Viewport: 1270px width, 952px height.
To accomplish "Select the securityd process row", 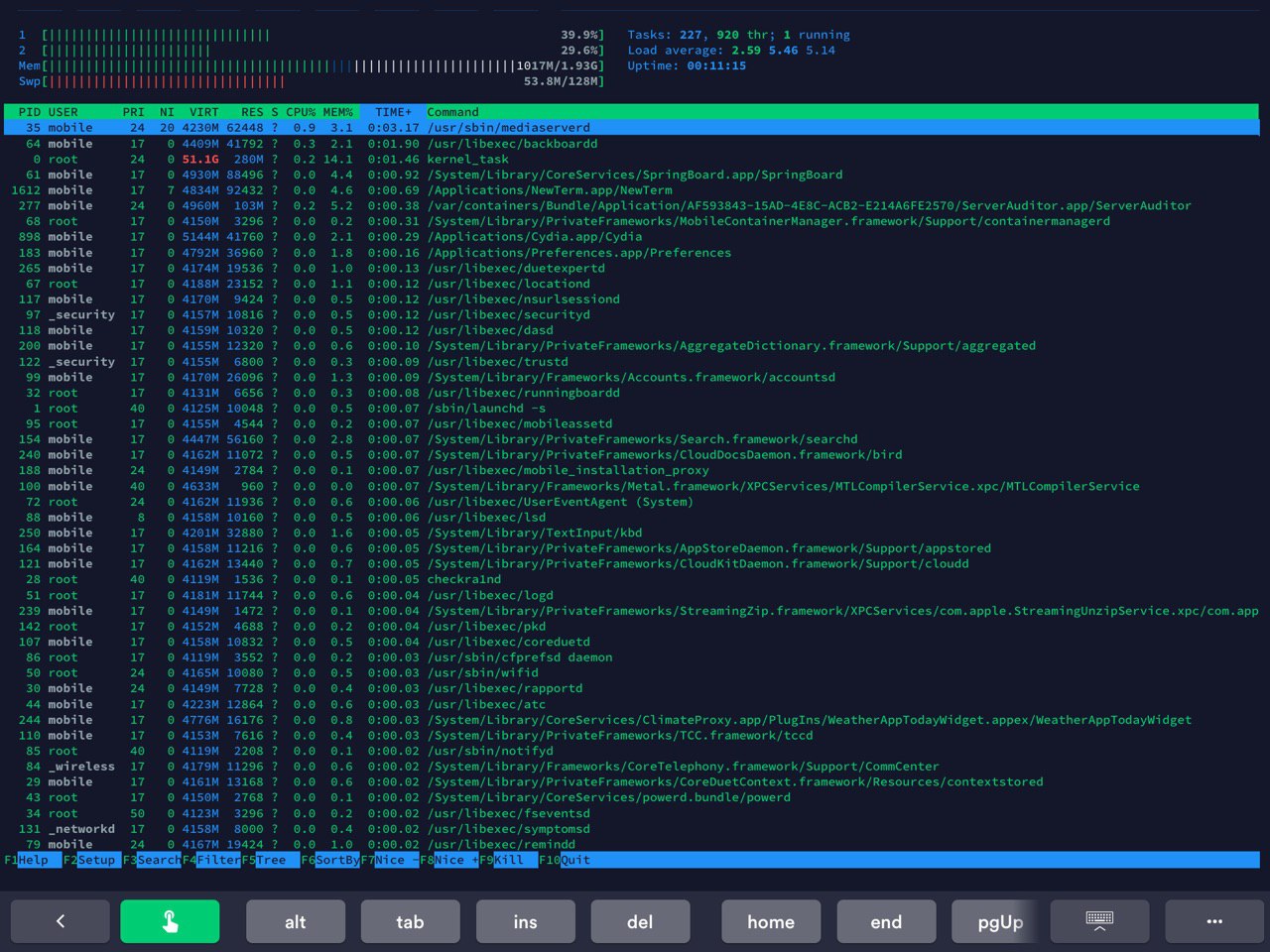I will pos(631,314).
